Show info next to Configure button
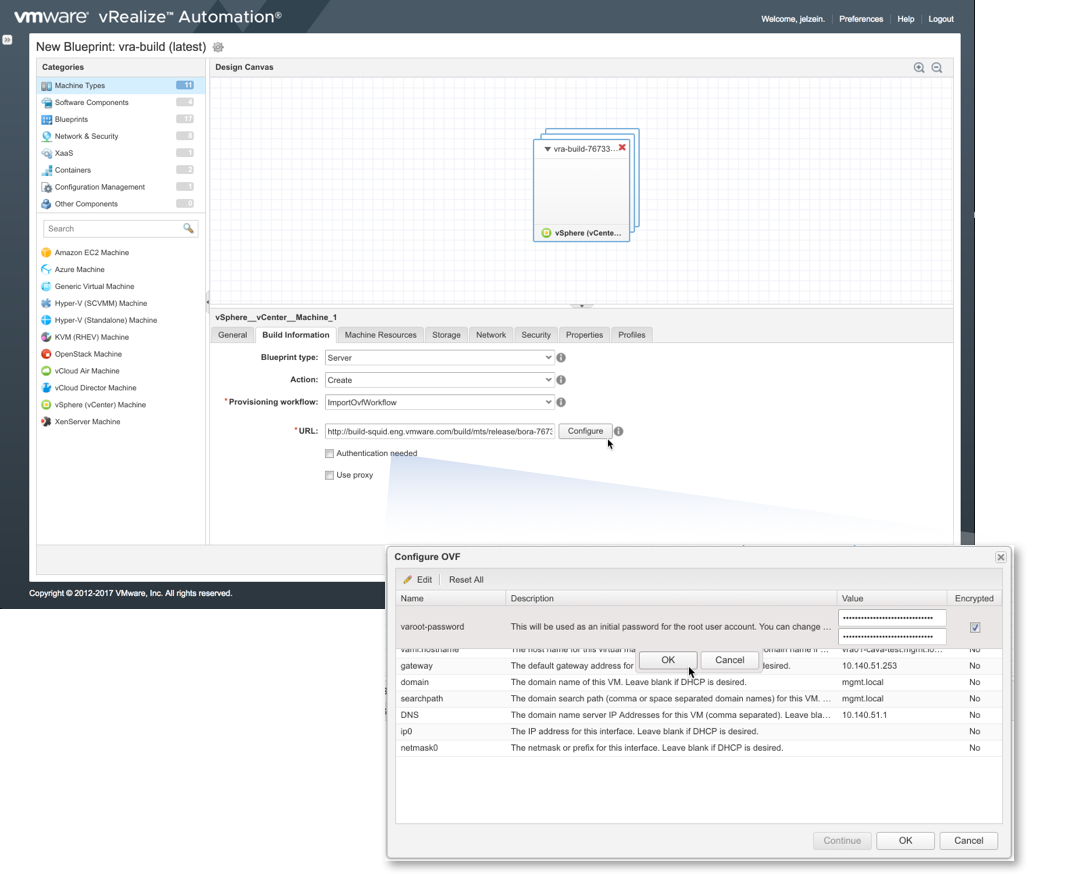This screenshot has height=874, width=1068. point(618,431)
